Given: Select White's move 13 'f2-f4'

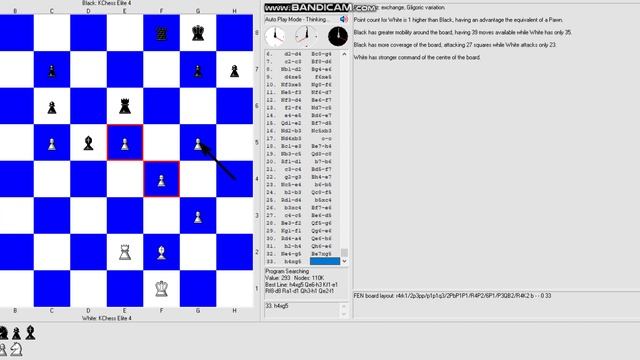Looking at the screenshot, I should coord(294,108).
